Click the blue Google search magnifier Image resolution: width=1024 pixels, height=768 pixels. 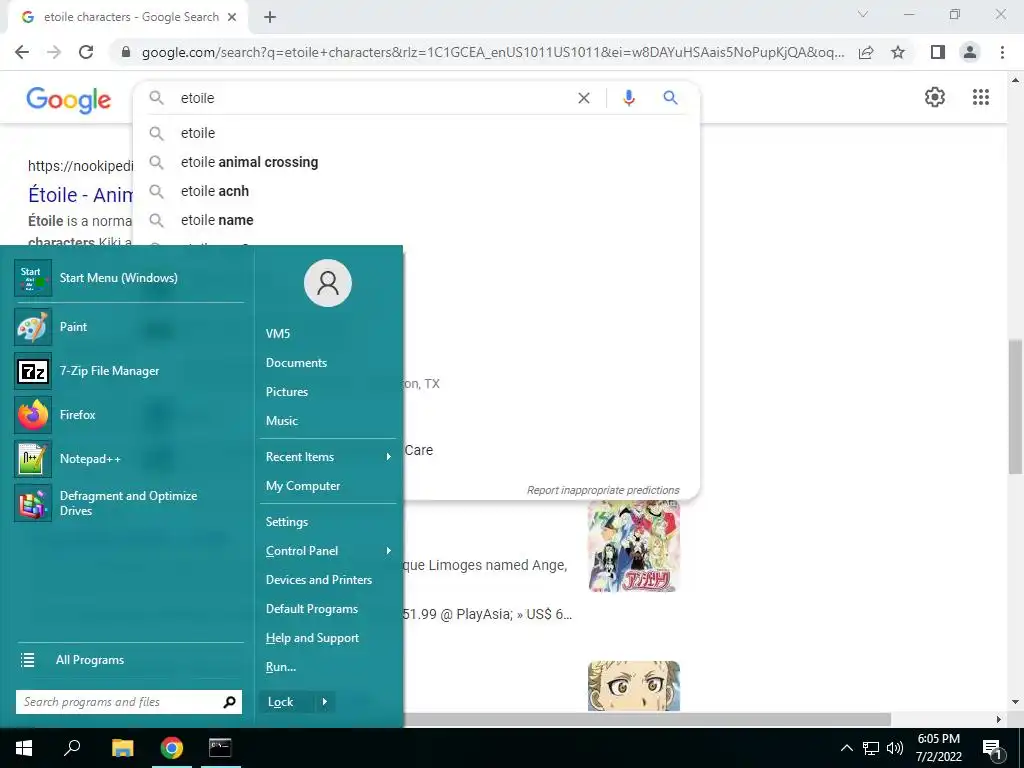pos(670,98)
